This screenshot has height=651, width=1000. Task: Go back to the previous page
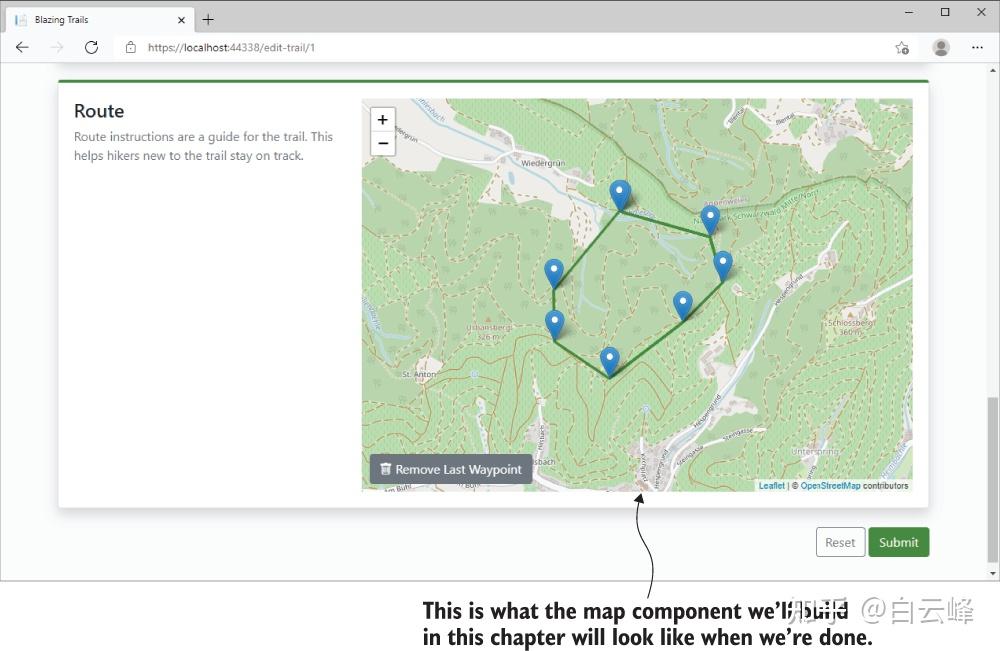tap(22, 47)
